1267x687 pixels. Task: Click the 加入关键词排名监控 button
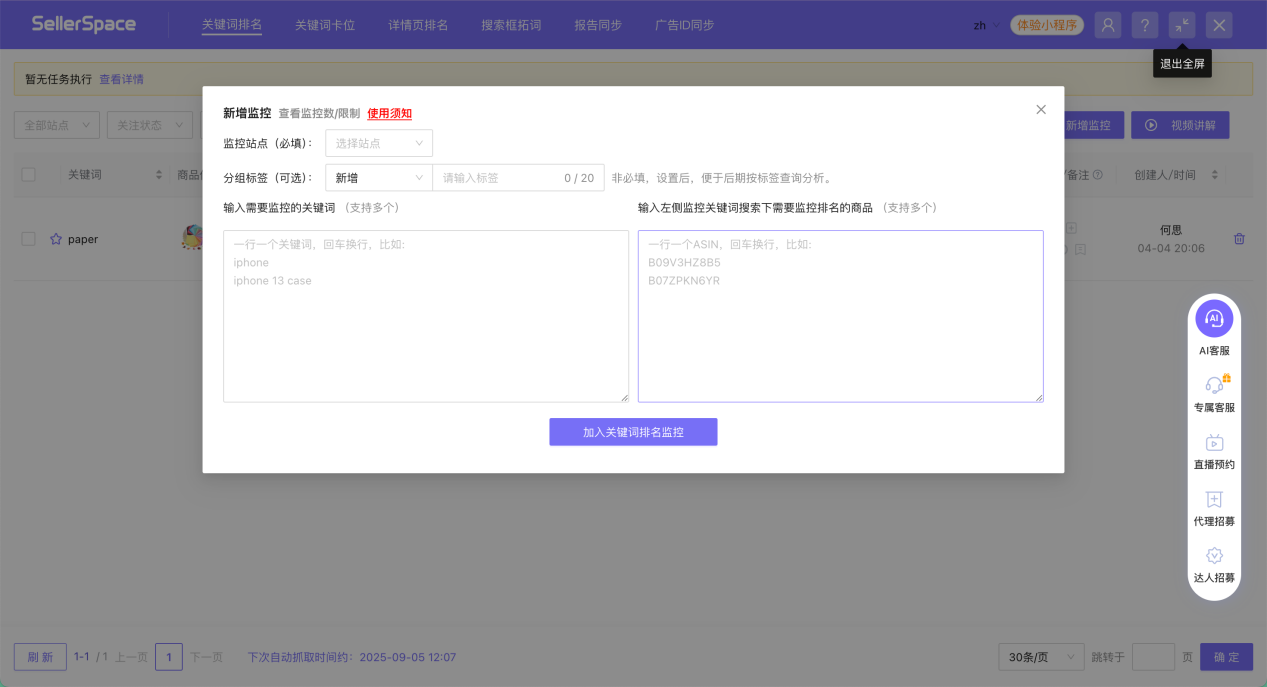click(633, 432)
